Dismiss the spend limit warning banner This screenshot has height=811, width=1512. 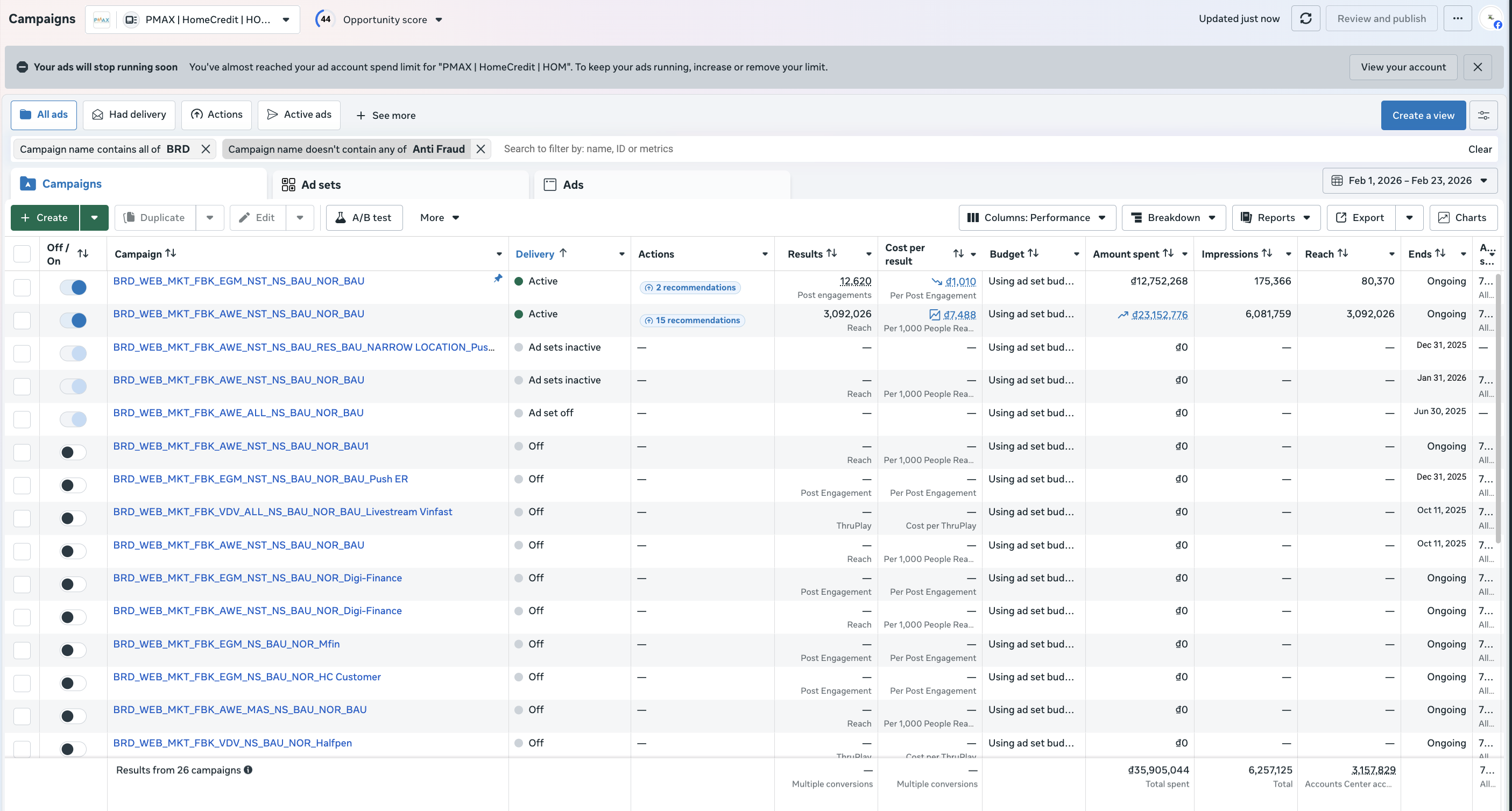1478,67
